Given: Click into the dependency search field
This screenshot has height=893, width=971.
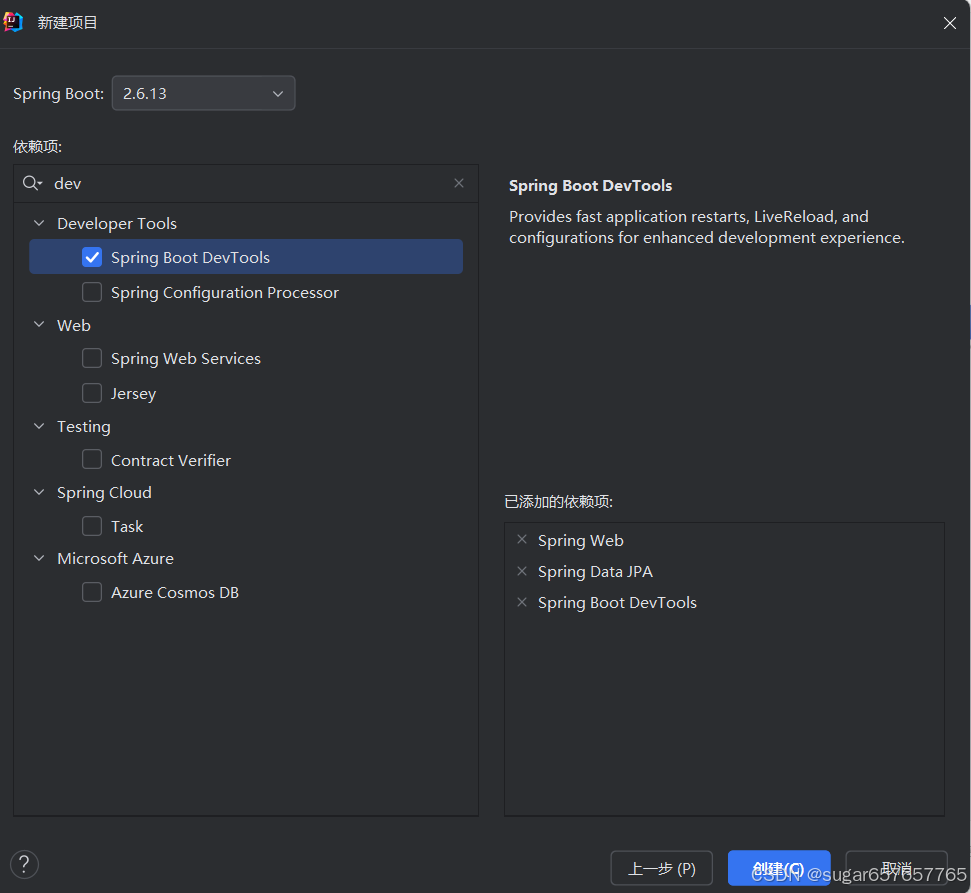Looking at the screenshot, I should (248, 183).
